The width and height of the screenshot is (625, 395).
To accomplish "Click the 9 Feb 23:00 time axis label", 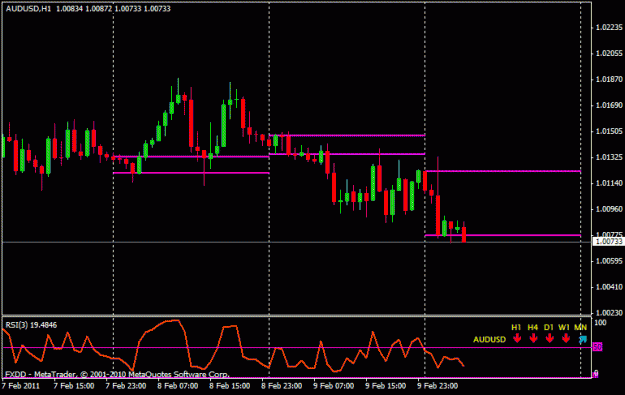I will point(437,386).
